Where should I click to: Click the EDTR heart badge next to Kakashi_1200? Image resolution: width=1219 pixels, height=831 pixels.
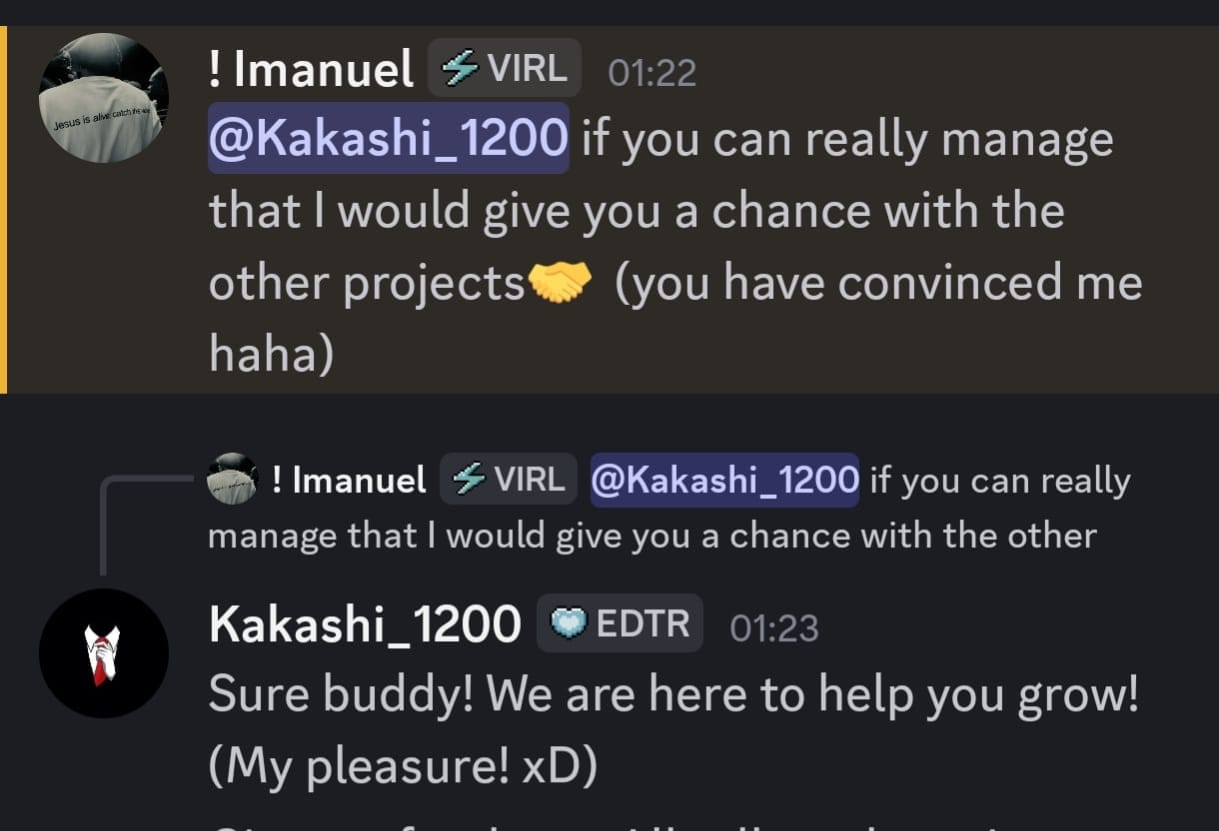(x=618, y=622)
